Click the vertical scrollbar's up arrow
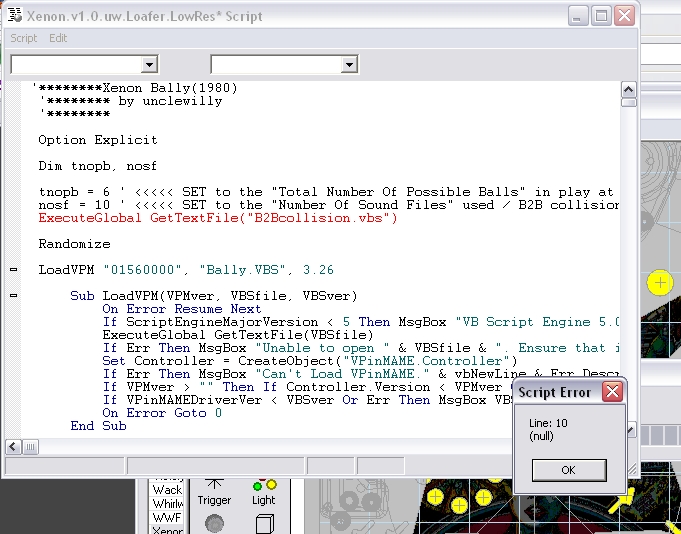Screen dimensions: 681x534 628,88
